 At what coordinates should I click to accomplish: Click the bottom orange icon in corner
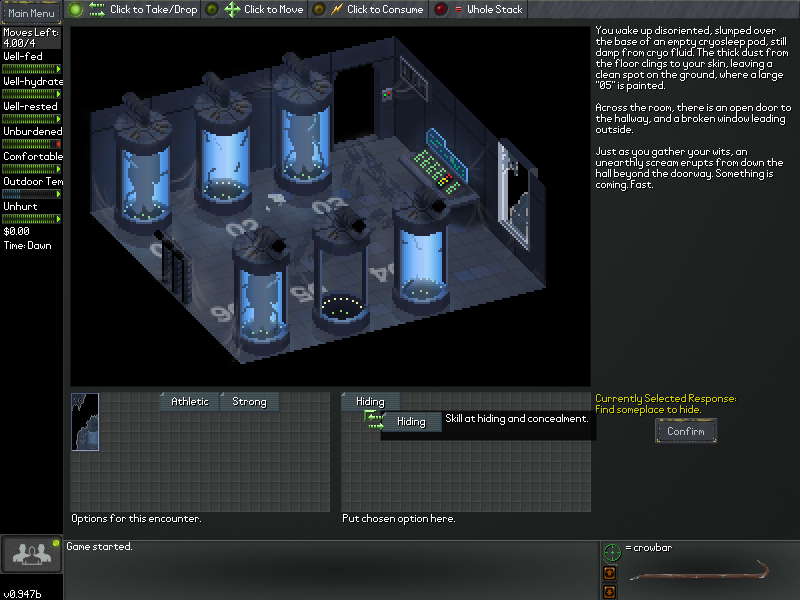point(610,592)
